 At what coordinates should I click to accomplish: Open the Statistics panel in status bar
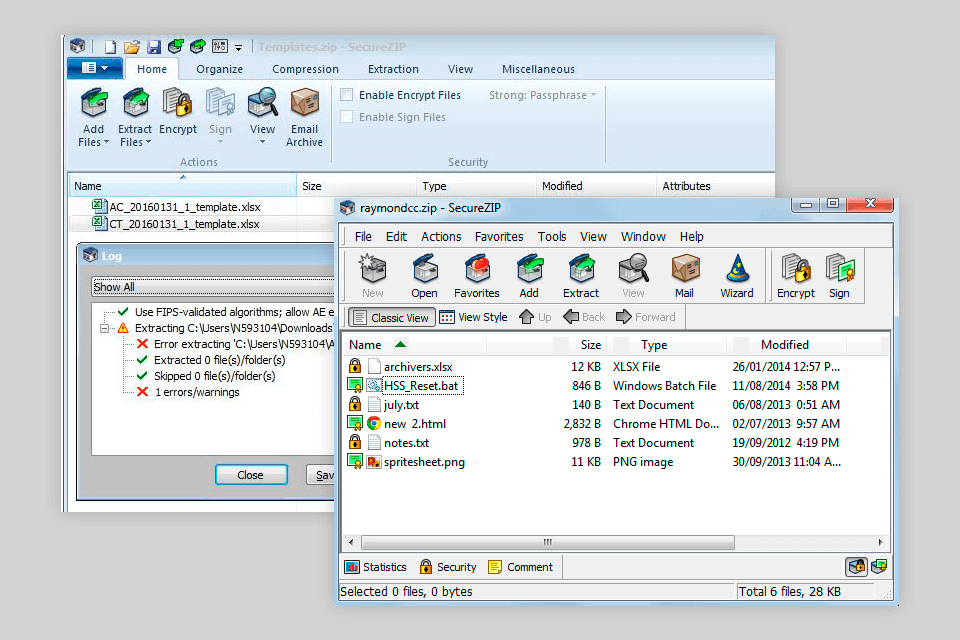[375, 567]
